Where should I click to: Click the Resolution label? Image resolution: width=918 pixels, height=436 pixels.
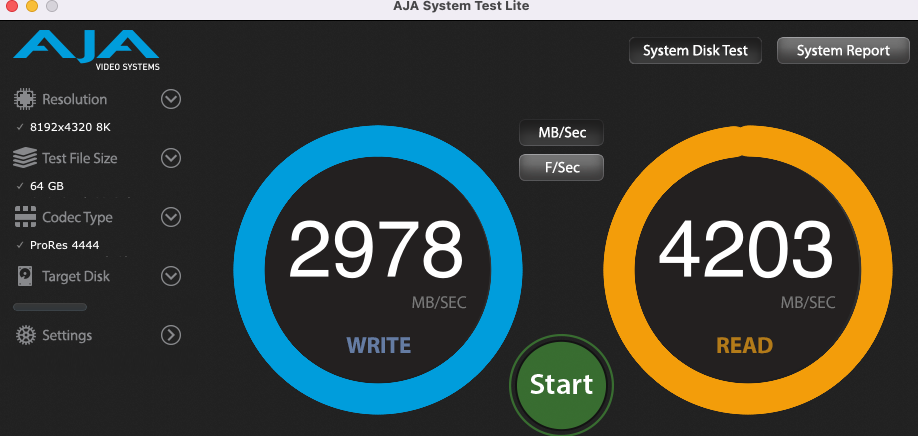click(x=74, y=99)
